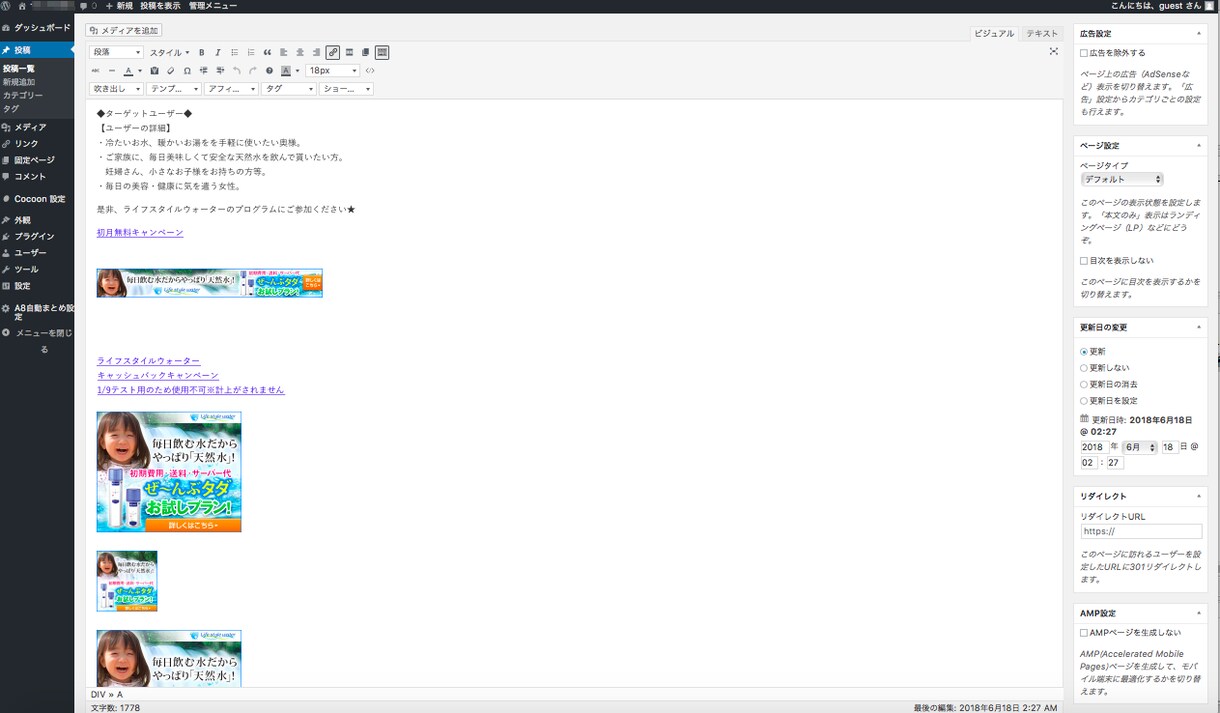Open keyboard shortcuts help icon
Viewport: 1220px width, 713px height.
(269, 71)
